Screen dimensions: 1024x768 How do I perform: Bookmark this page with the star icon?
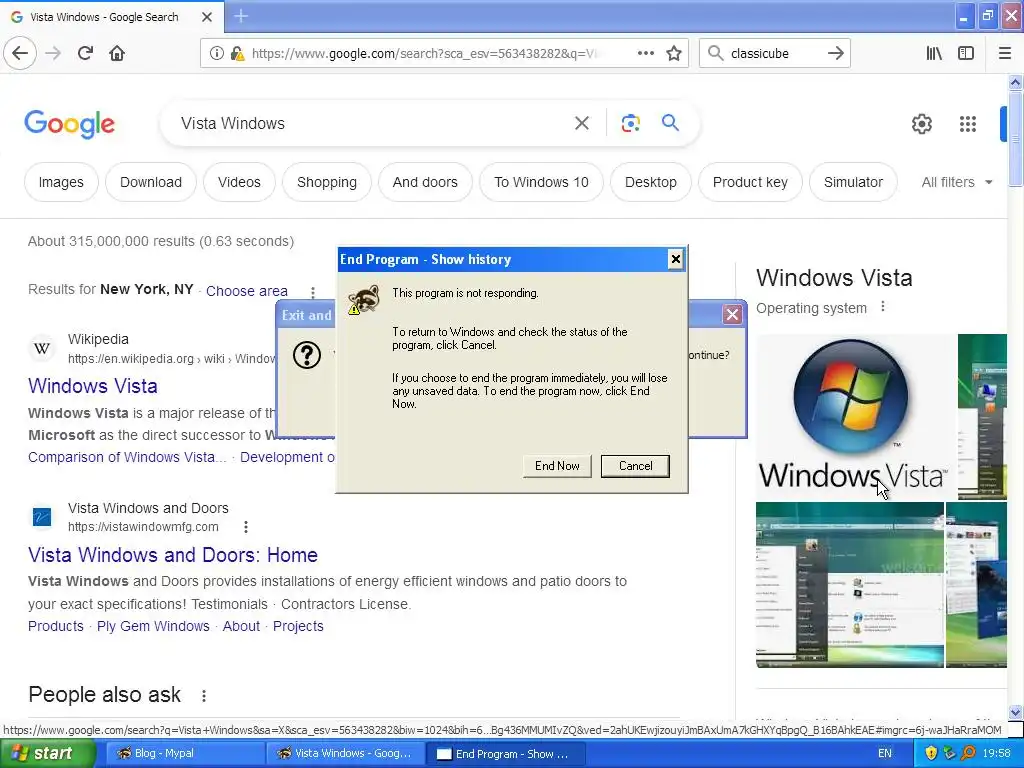[x=674, y=53]
